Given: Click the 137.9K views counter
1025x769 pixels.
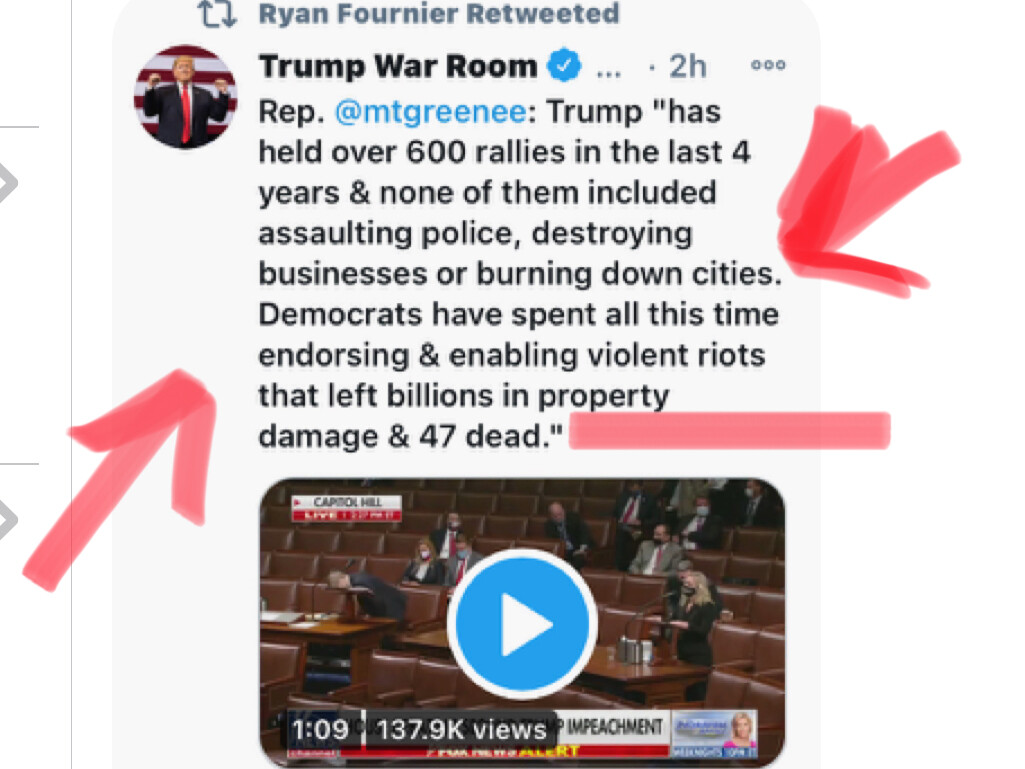Looking at the screenshot, I should [461, 729].
